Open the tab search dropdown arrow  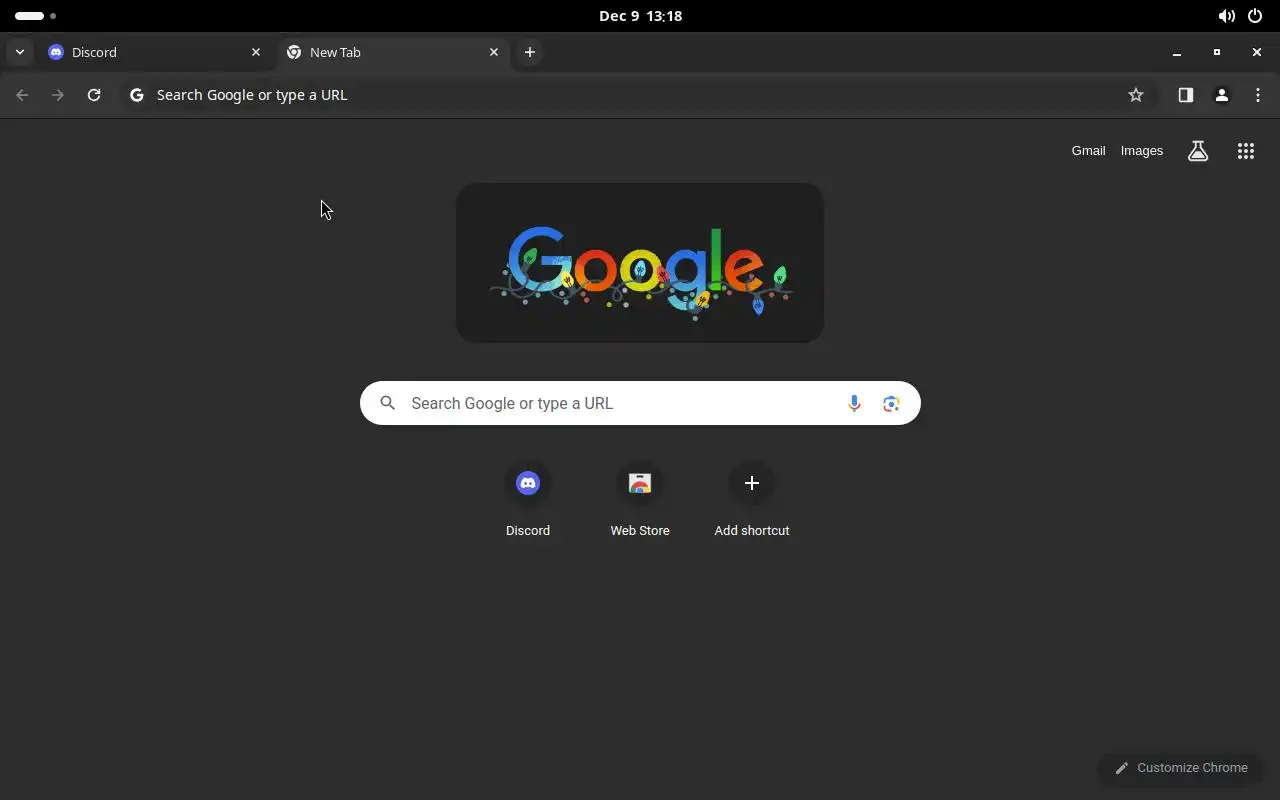coord(20,52)
